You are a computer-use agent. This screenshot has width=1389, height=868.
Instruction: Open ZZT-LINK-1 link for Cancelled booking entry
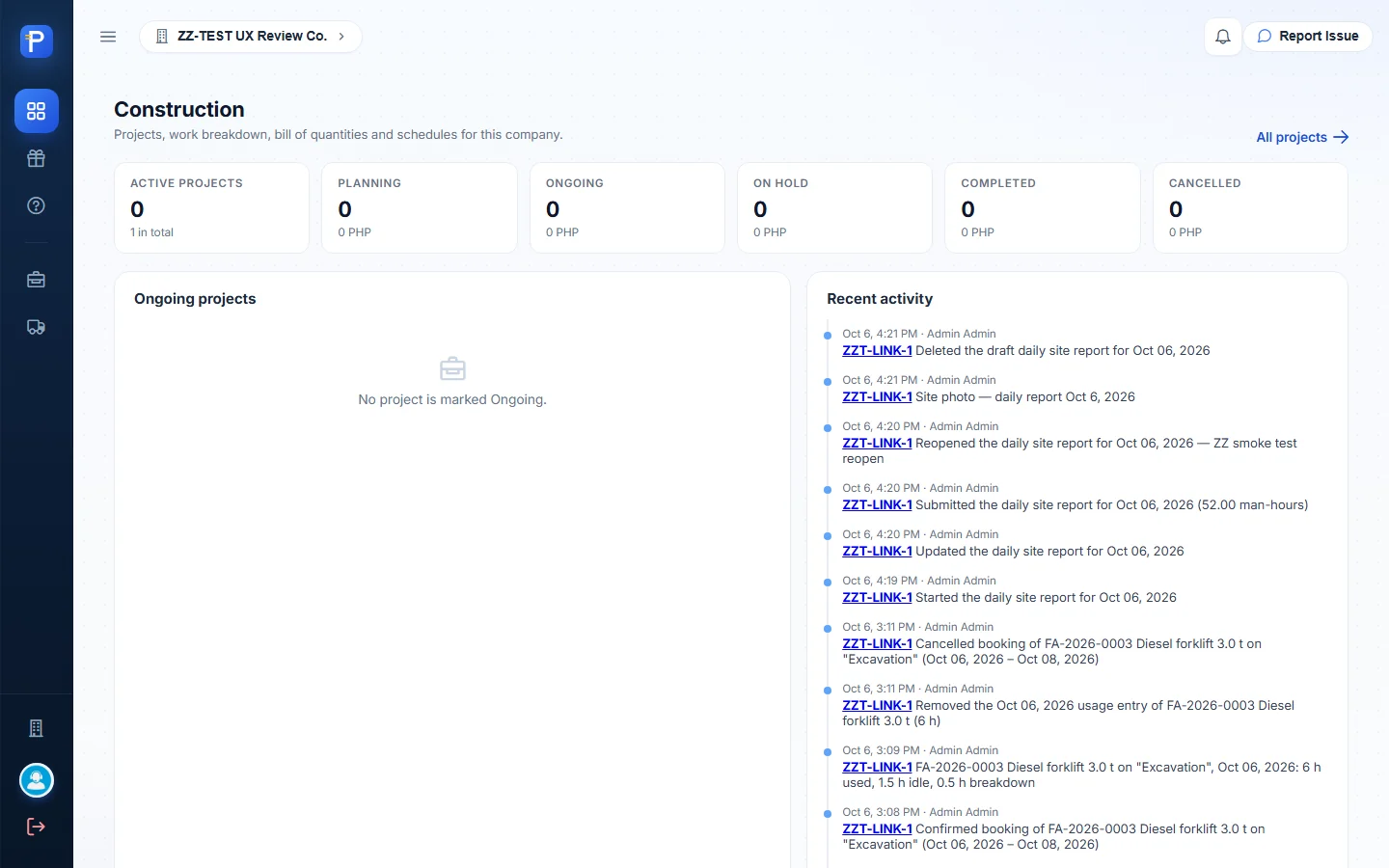pos(877,644)
